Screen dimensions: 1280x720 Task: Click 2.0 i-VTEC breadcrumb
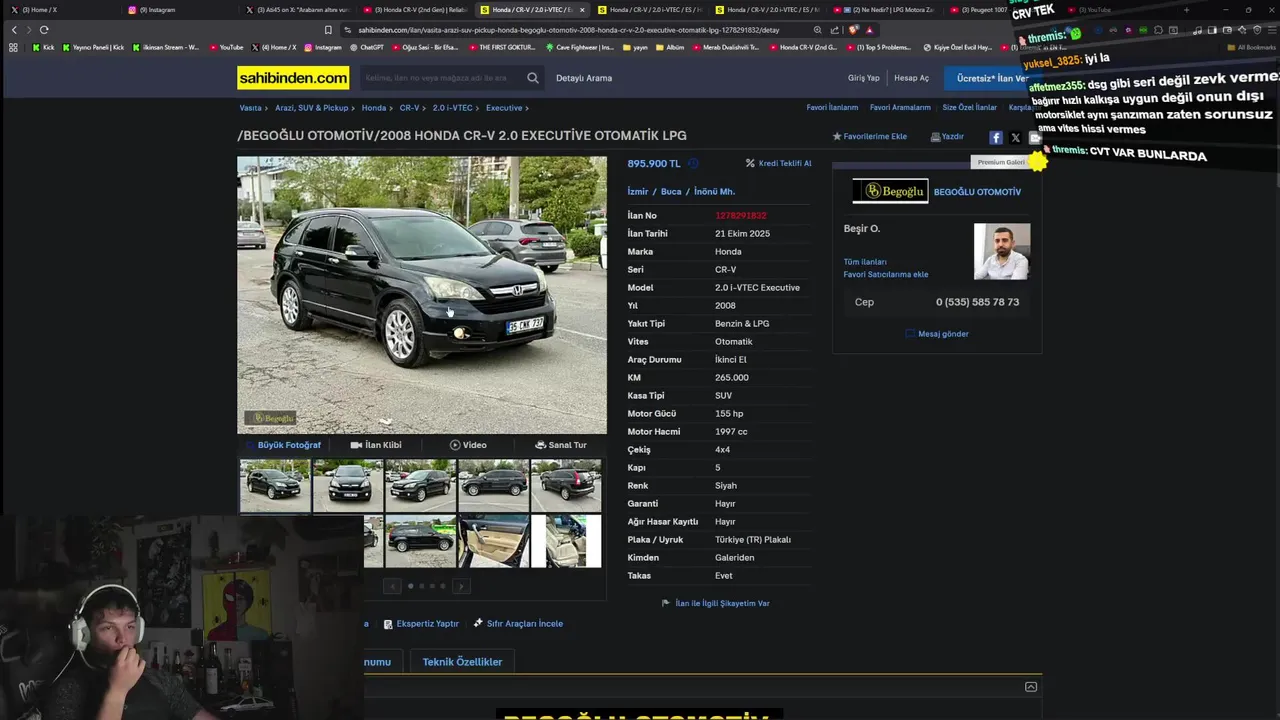click(453, 108)
